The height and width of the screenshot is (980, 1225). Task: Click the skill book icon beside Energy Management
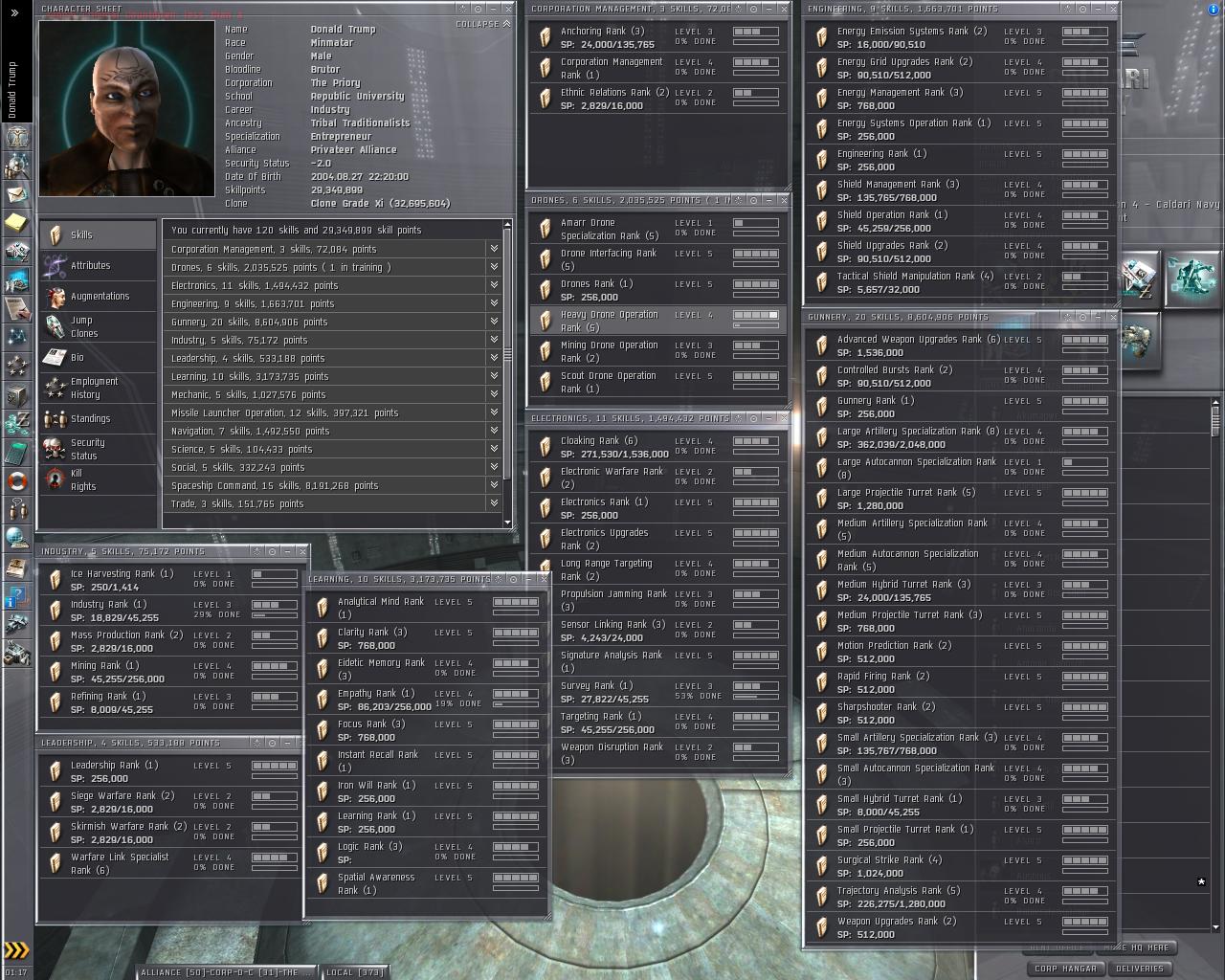pyautogui.click(x=821, y=99)
